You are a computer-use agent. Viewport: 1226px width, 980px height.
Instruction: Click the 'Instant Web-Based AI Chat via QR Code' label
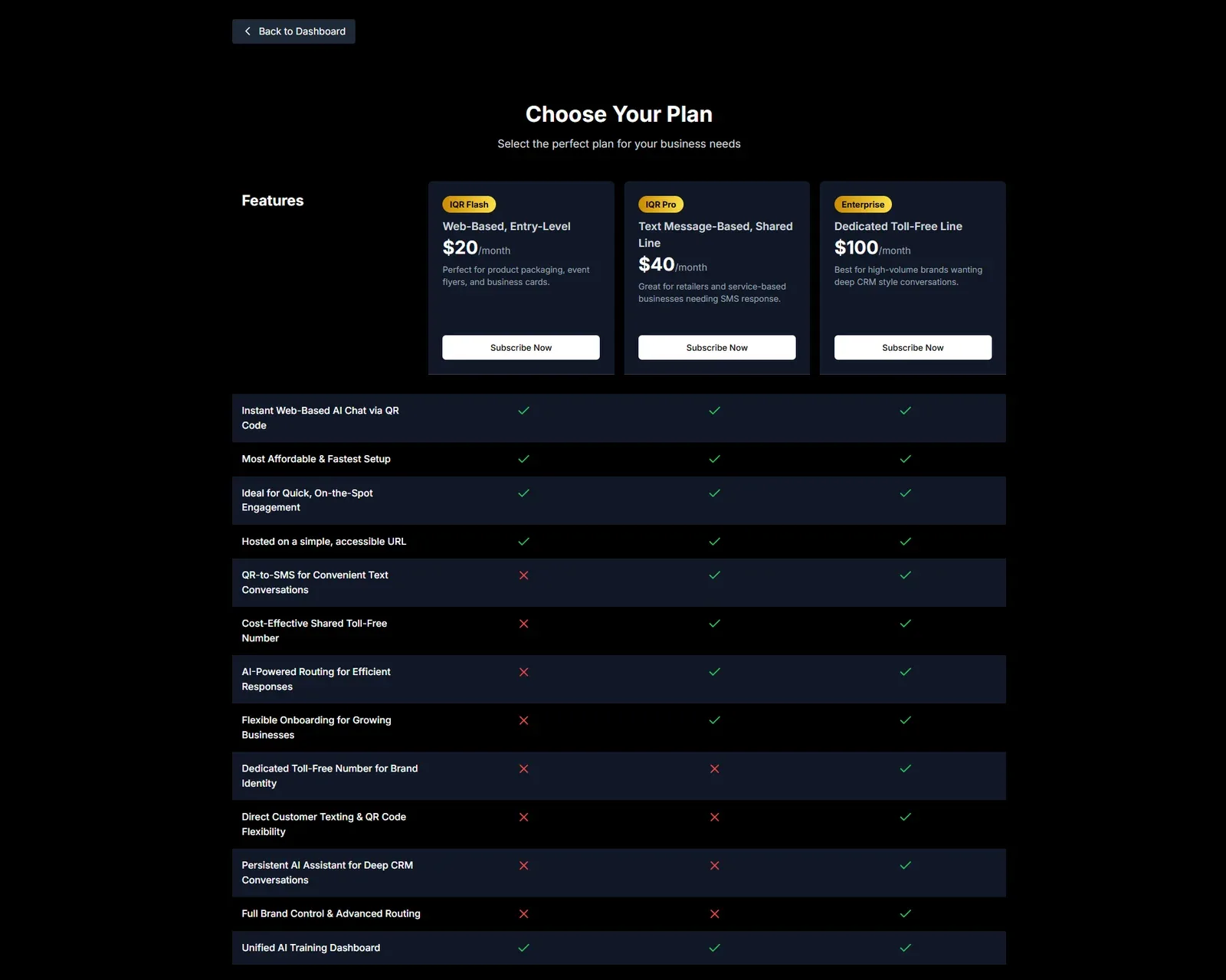[320, 418]
